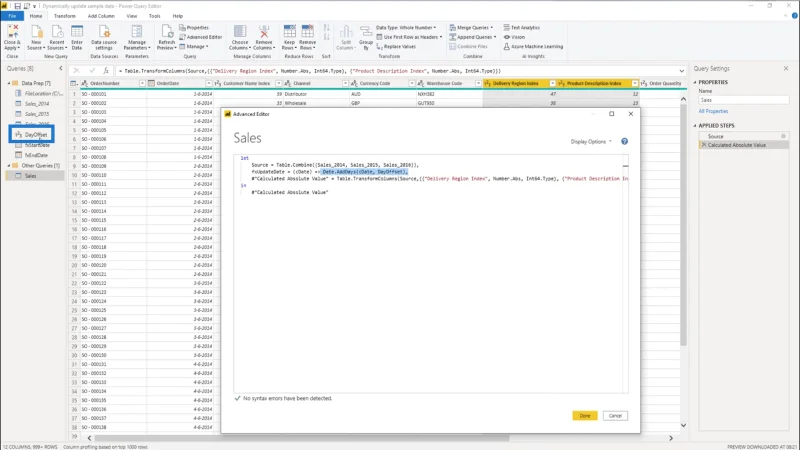Image resolution: width=800 pixels, height=450 pixels.
Task: Switch to the Tools tab
Action: (x=154, y=16)
